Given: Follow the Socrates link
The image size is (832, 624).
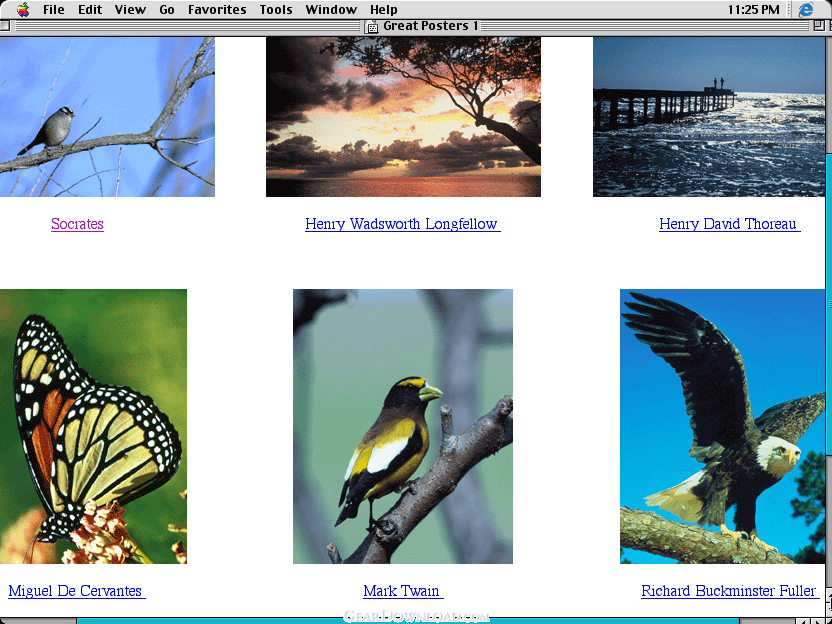Looking at the screenshot, I should (77, 224).
